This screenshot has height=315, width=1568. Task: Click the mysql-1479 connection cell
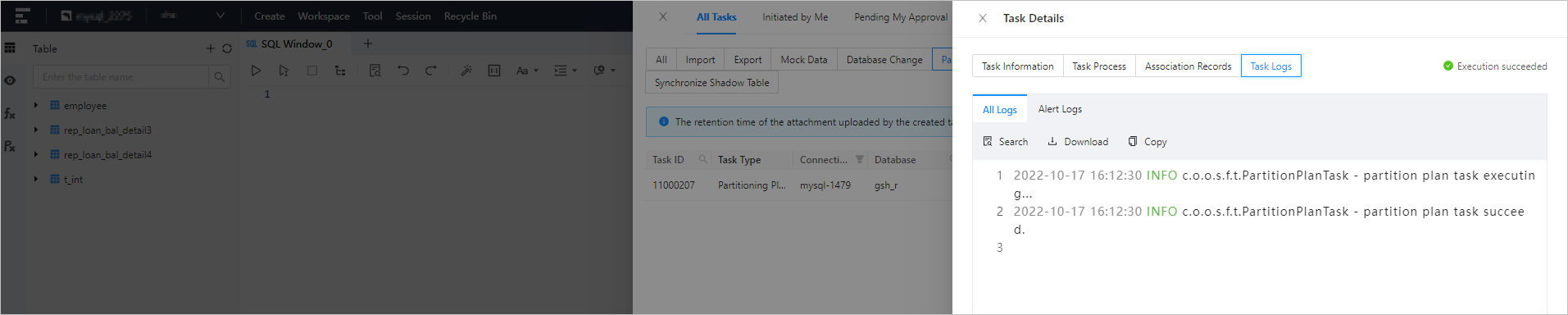[x=825, y=185]
